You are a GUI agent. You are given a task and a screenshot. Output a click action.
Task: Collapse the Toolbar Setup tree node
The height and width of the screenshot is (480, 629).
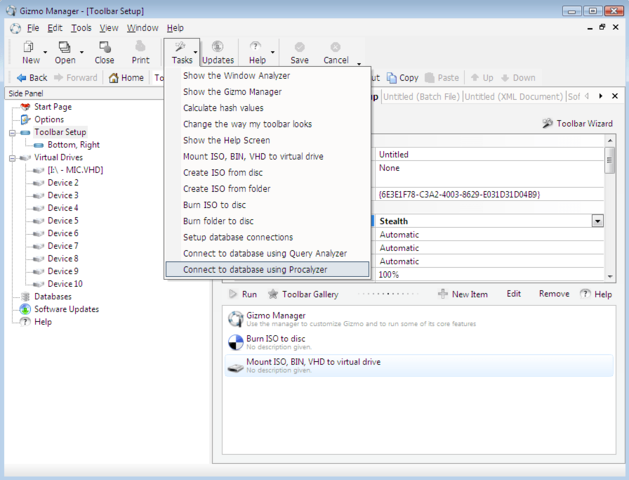[x=12, y=133]
